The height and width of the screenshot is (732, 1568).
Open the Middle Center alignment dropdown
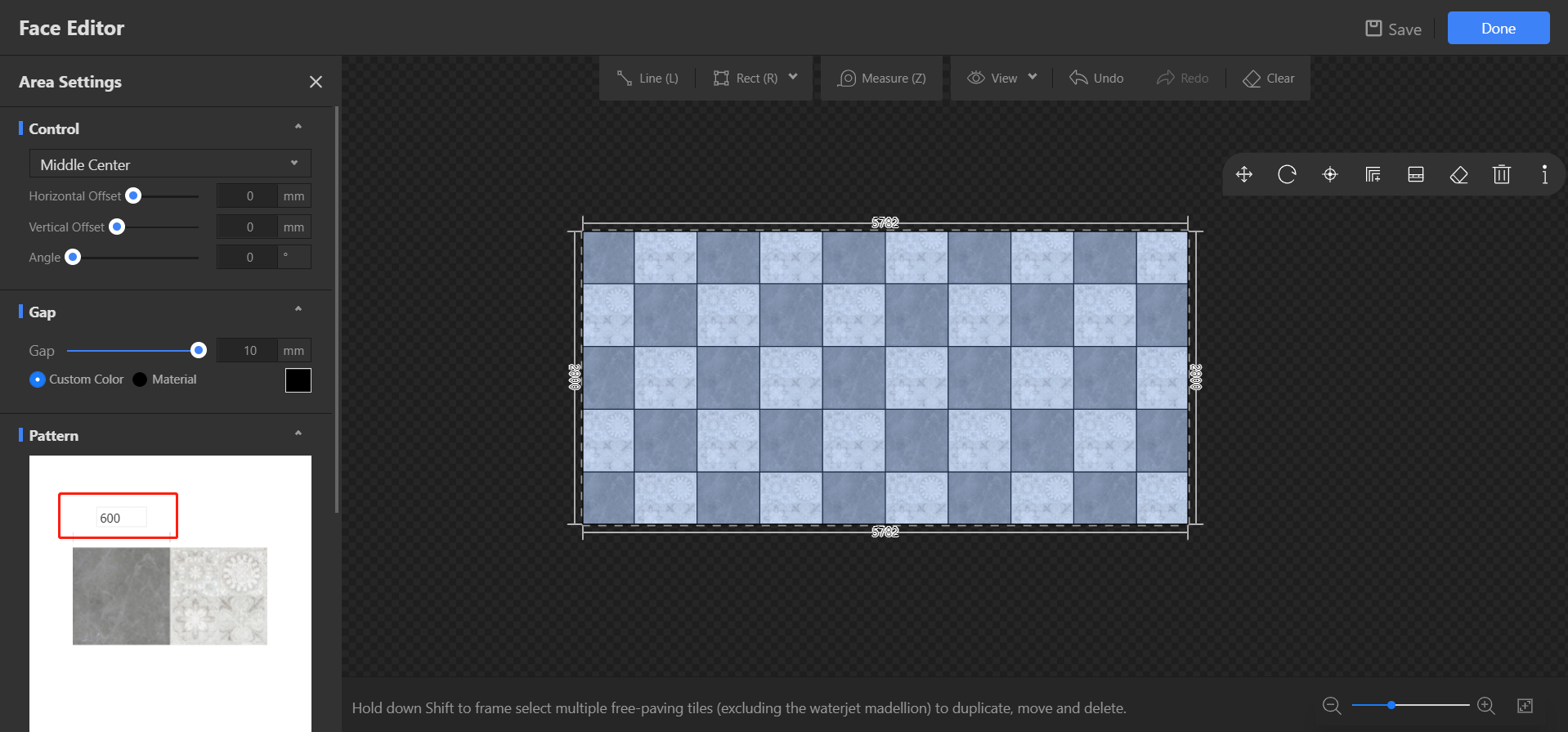click(x=170, y=164)
